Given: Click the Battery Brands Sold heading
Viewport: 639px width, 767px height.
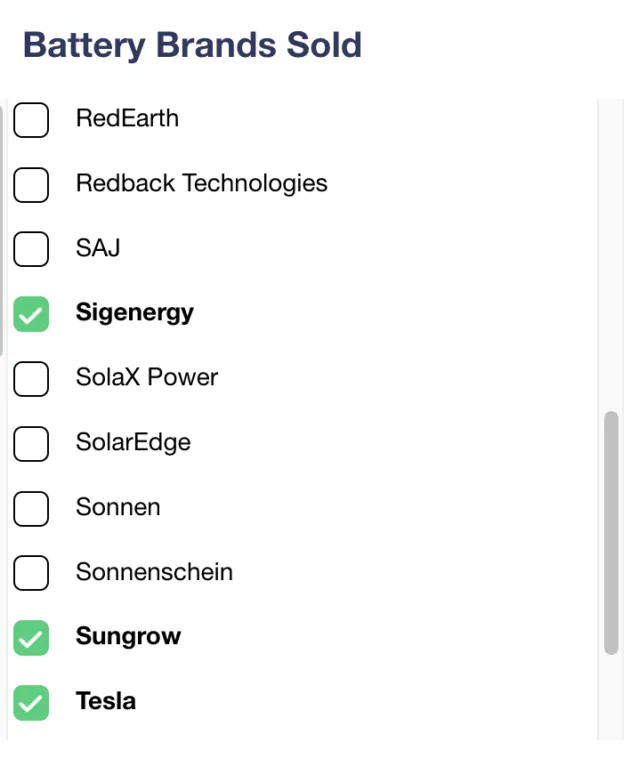Looking at the screenshot, I should click(x=192, y=46).
